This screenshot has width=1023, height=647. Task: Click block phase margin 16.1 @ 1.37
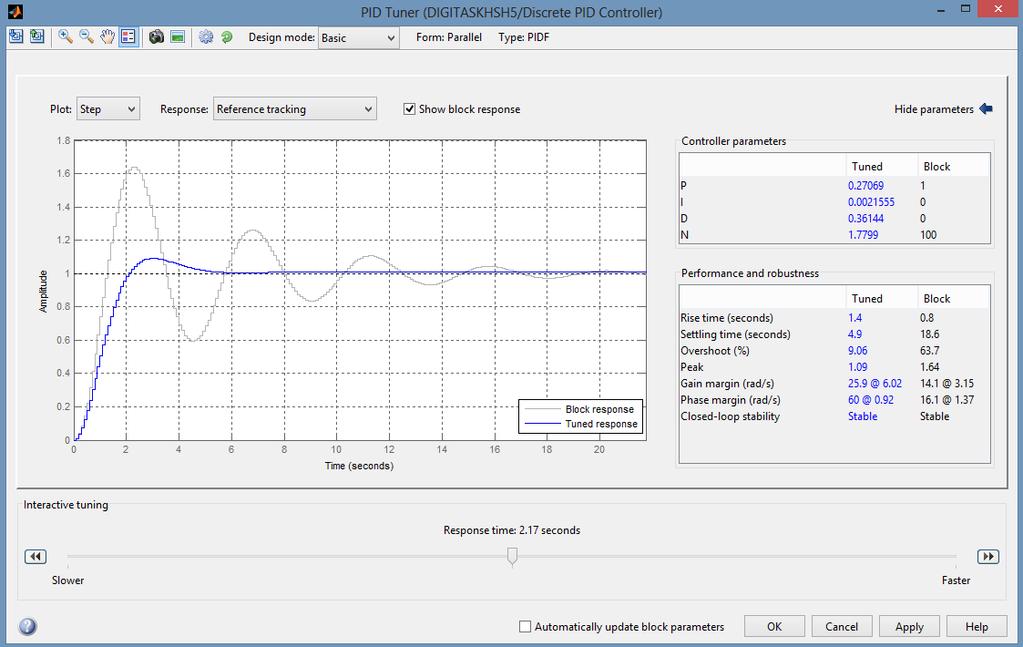pos(947,399)
